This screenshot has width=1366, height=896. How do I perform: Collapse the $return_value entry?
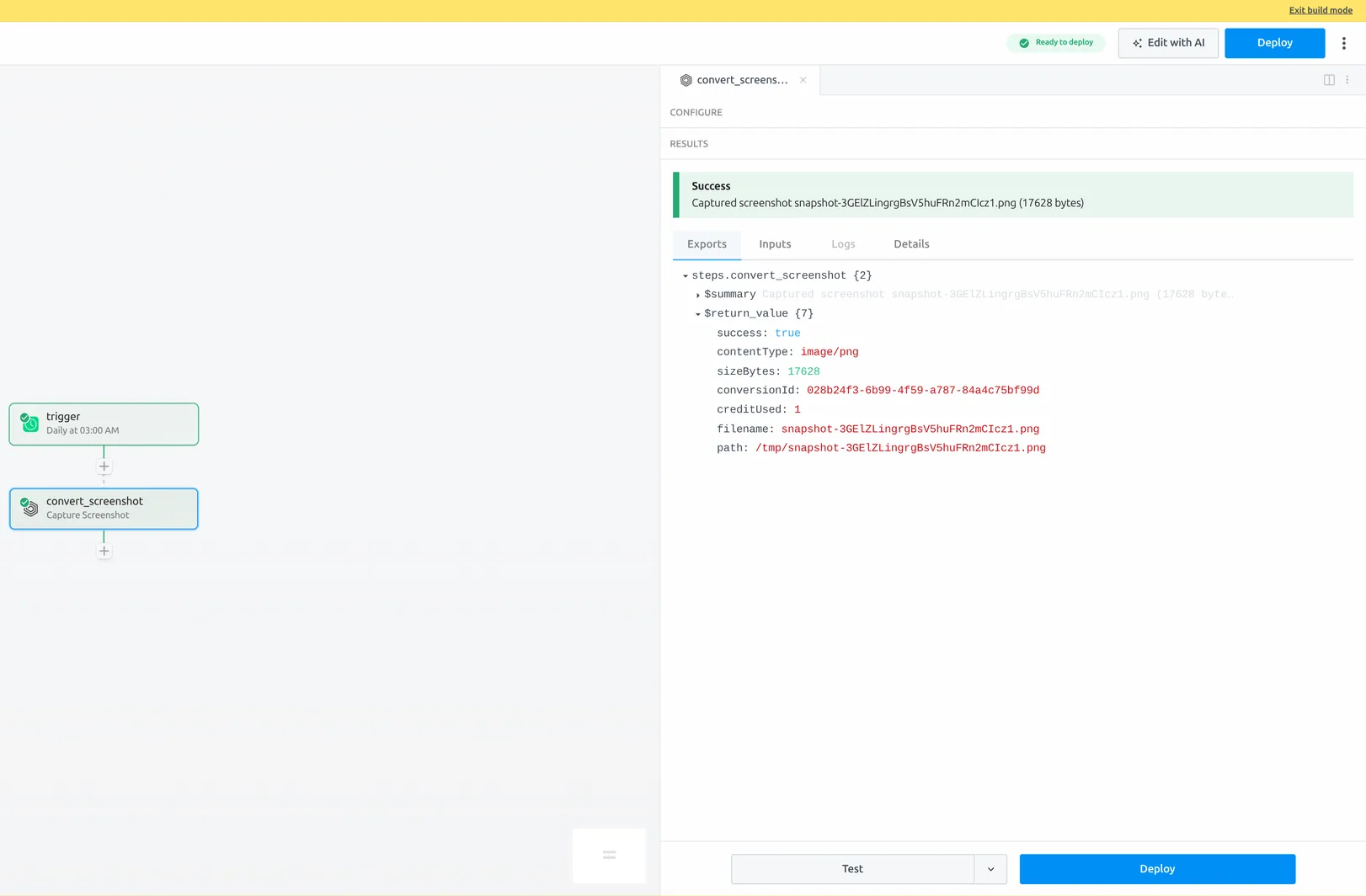pyautogui.click(x=698, y=314)
